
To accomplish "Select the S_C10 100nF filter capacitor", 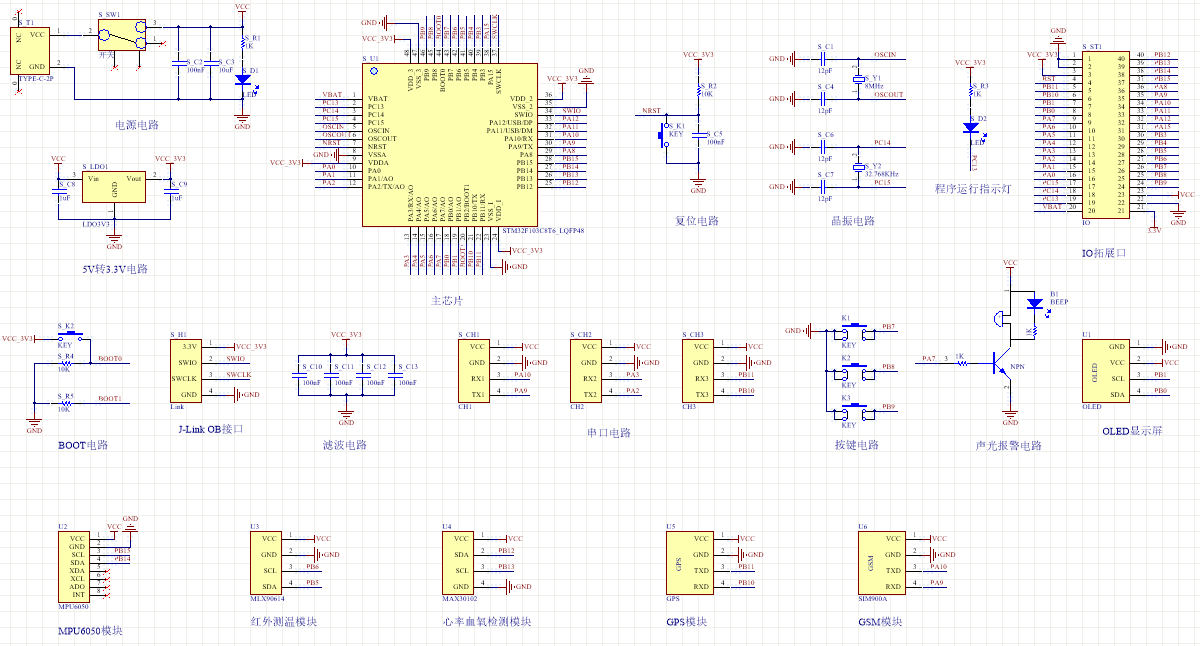I will coord(298,374).
